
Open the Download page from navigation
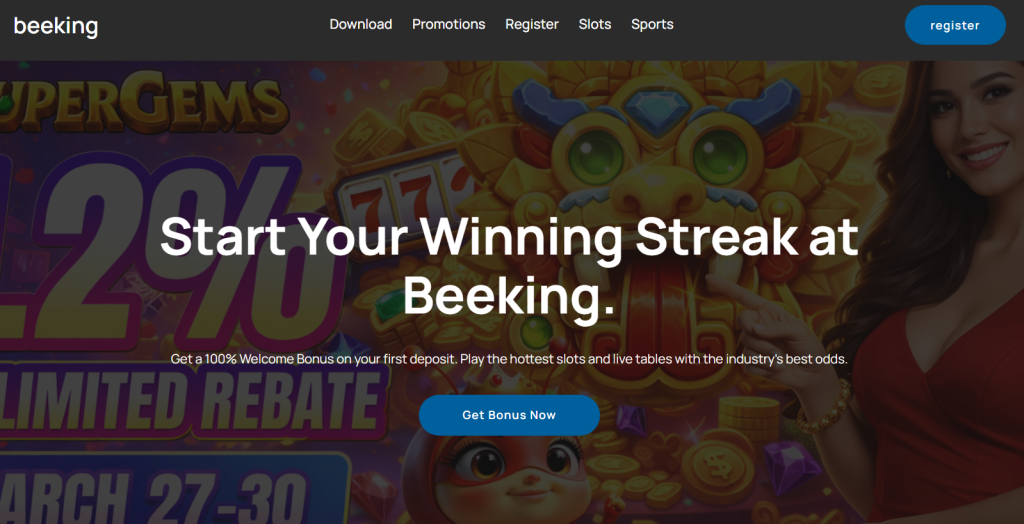point(360,24)
